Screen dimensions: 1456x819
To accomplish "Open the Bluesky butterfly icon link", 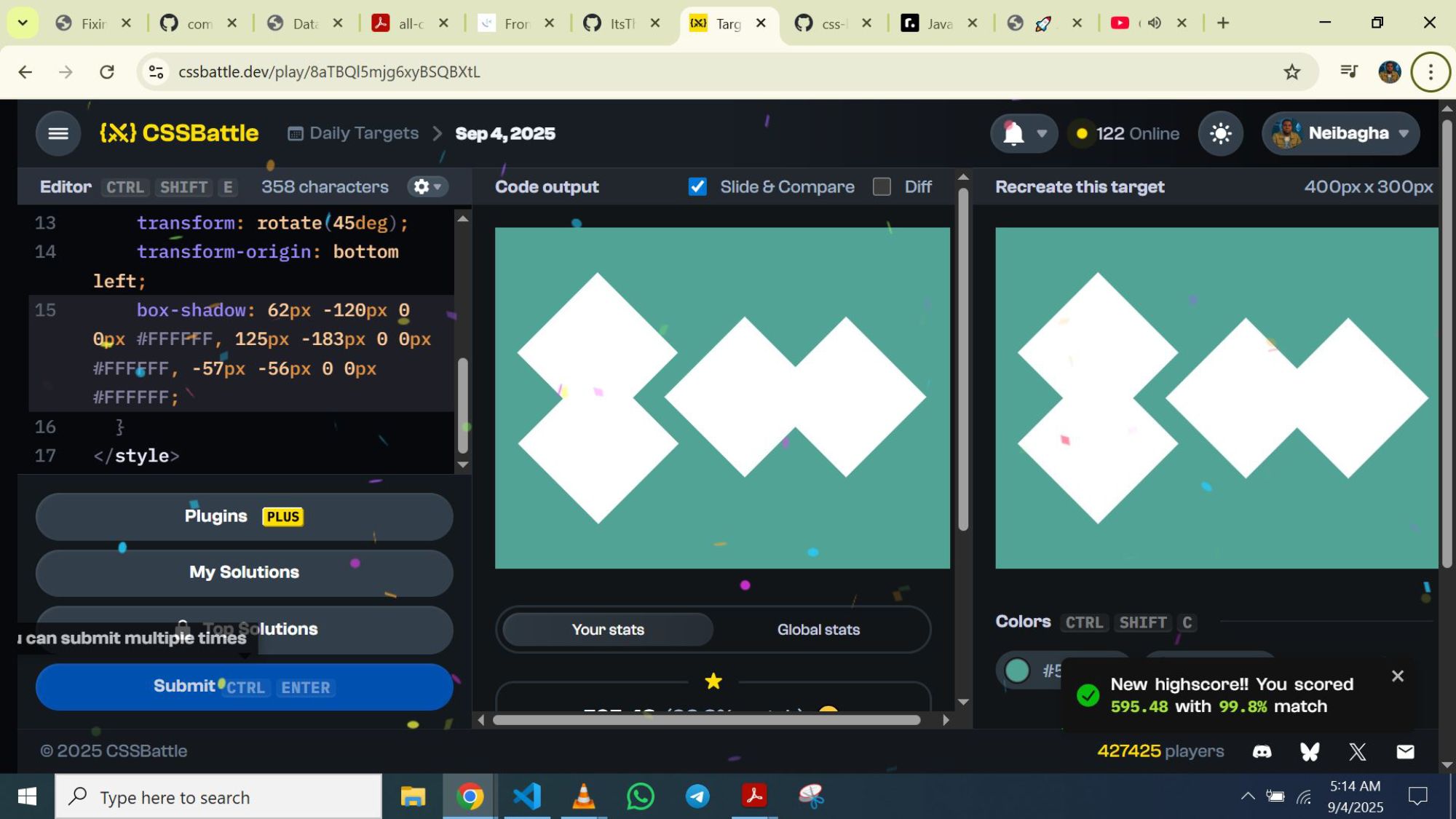I will pyautogui.click(x=1310, y=751).
